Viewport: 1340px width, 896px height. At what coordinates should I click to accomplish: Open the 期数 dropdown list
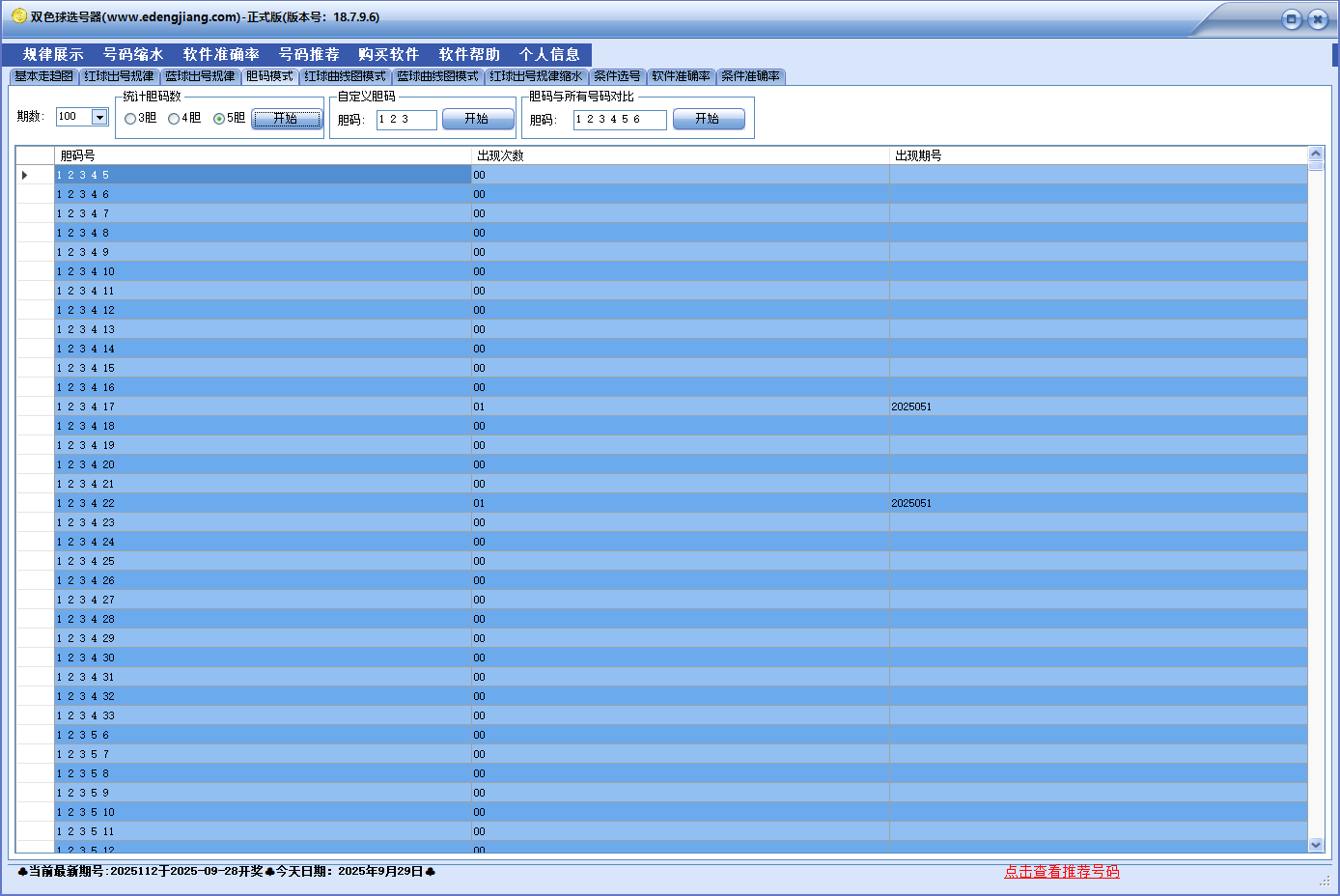click(x=99, y=117)
